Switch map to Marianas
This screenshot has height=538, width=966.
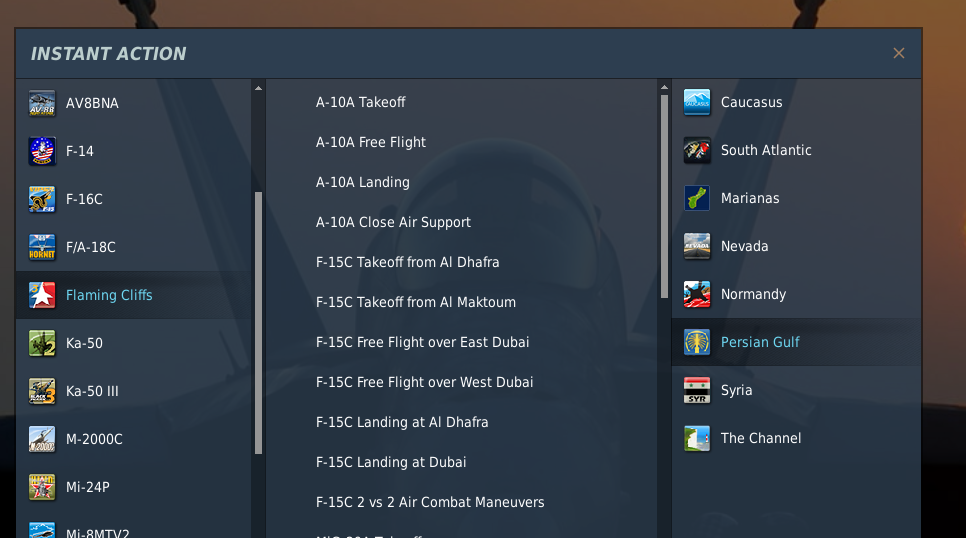pyautogui.click(x=797, y=198)
